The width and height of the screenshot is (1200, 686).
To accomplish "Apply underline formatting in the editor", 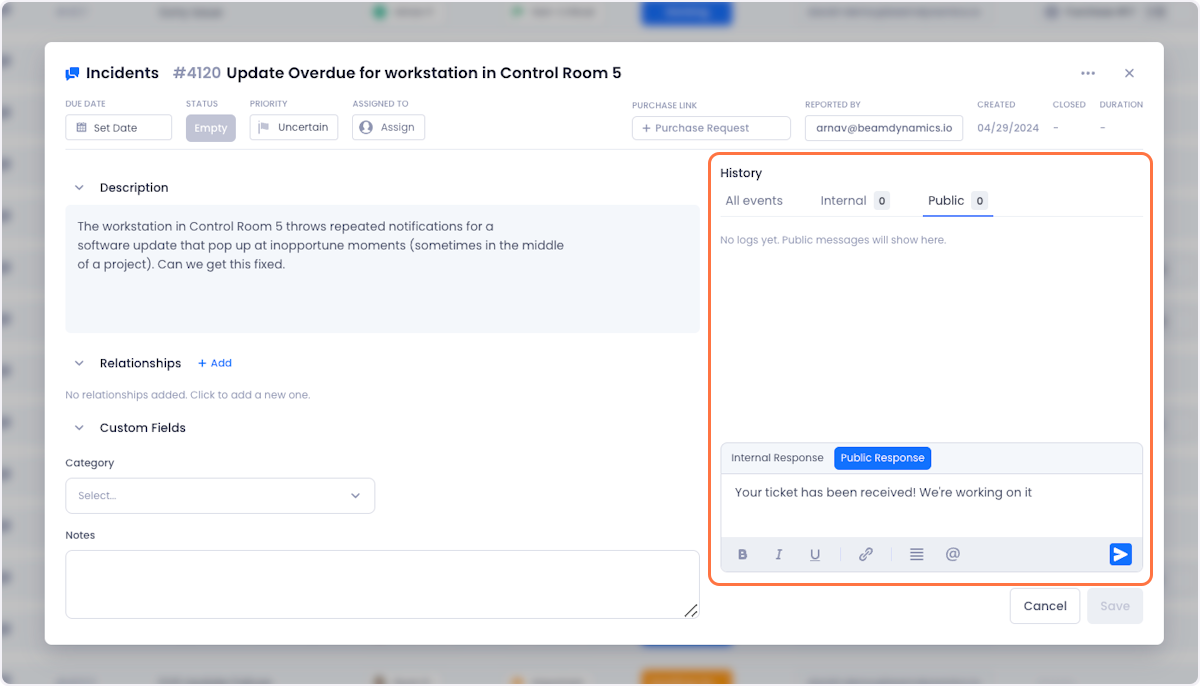I will [815, 554].
